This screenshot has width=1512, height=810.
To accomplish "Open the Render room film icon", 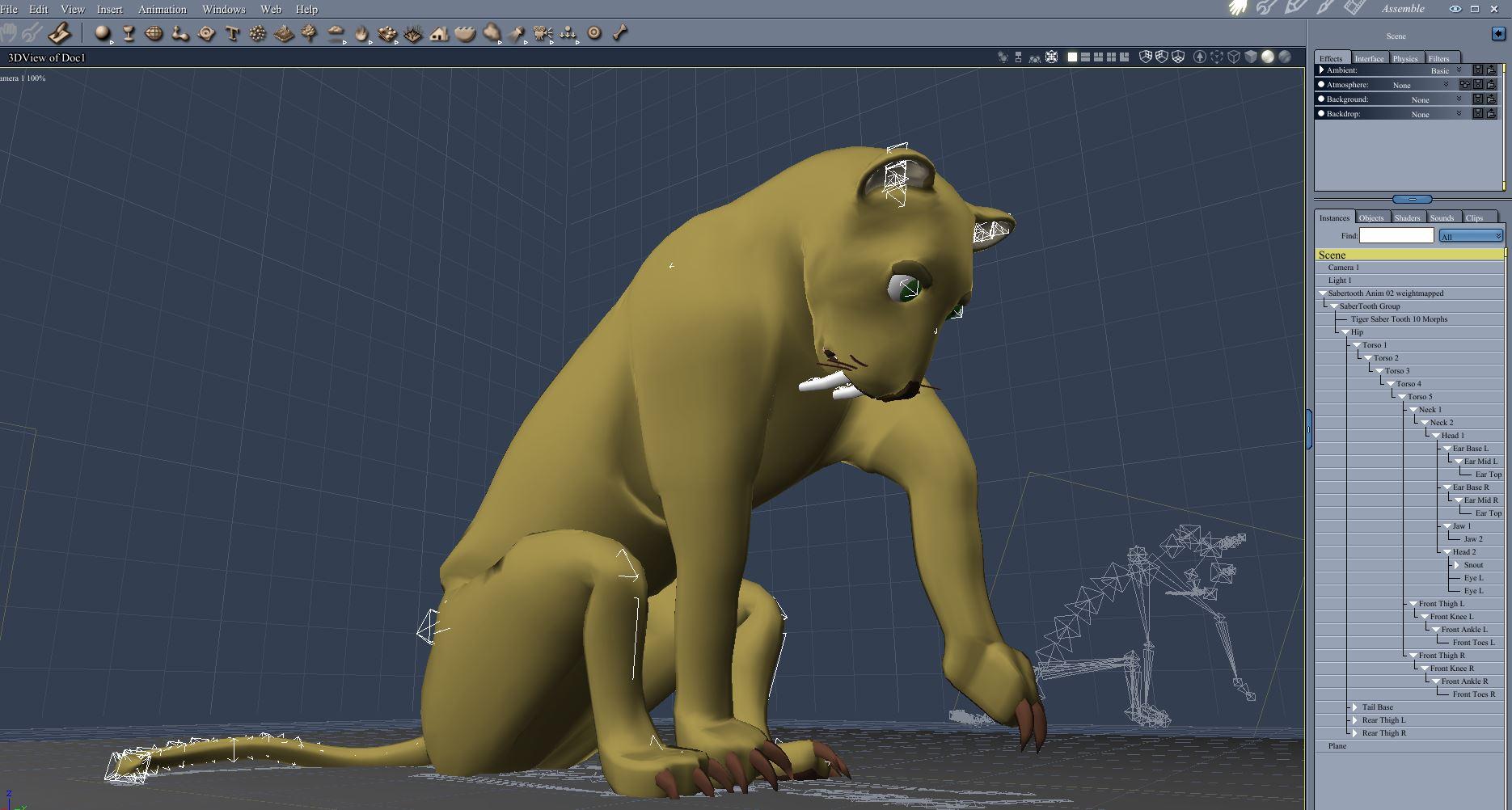I will pos(1354,8).
